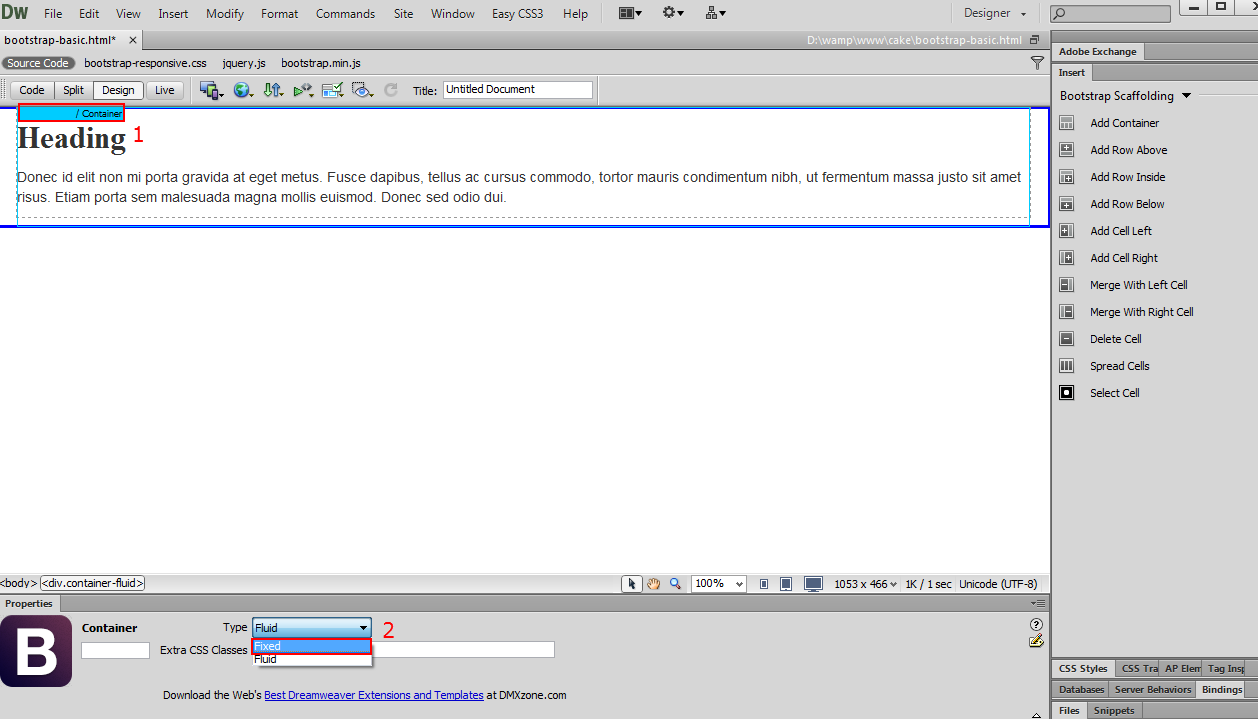The height and width of the screenshot is (719, 1258).
Task: Click the Add Cell Left icon
Action: [1067, 231]
